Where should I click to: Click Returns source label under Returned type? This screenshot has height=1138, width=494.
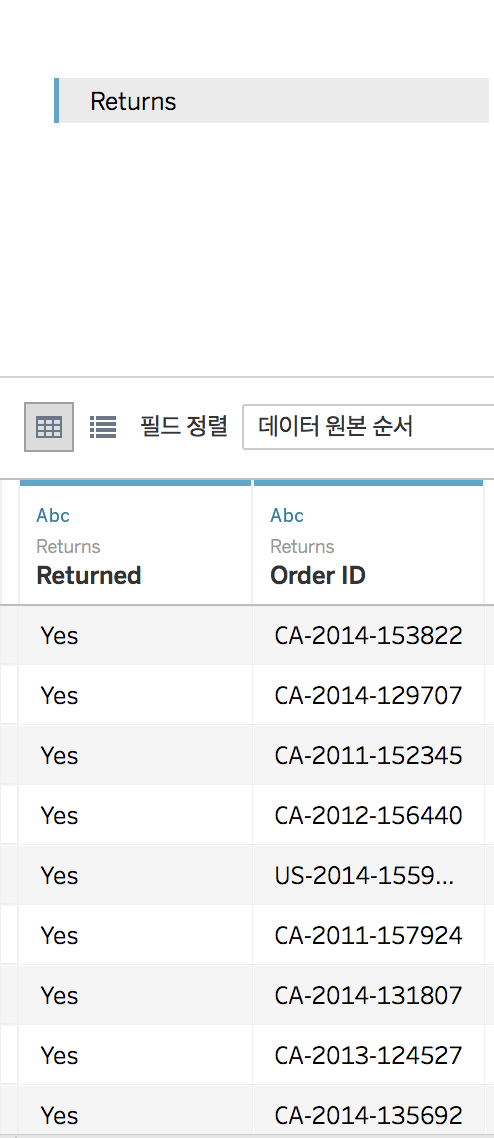click(x=68, y=547)
